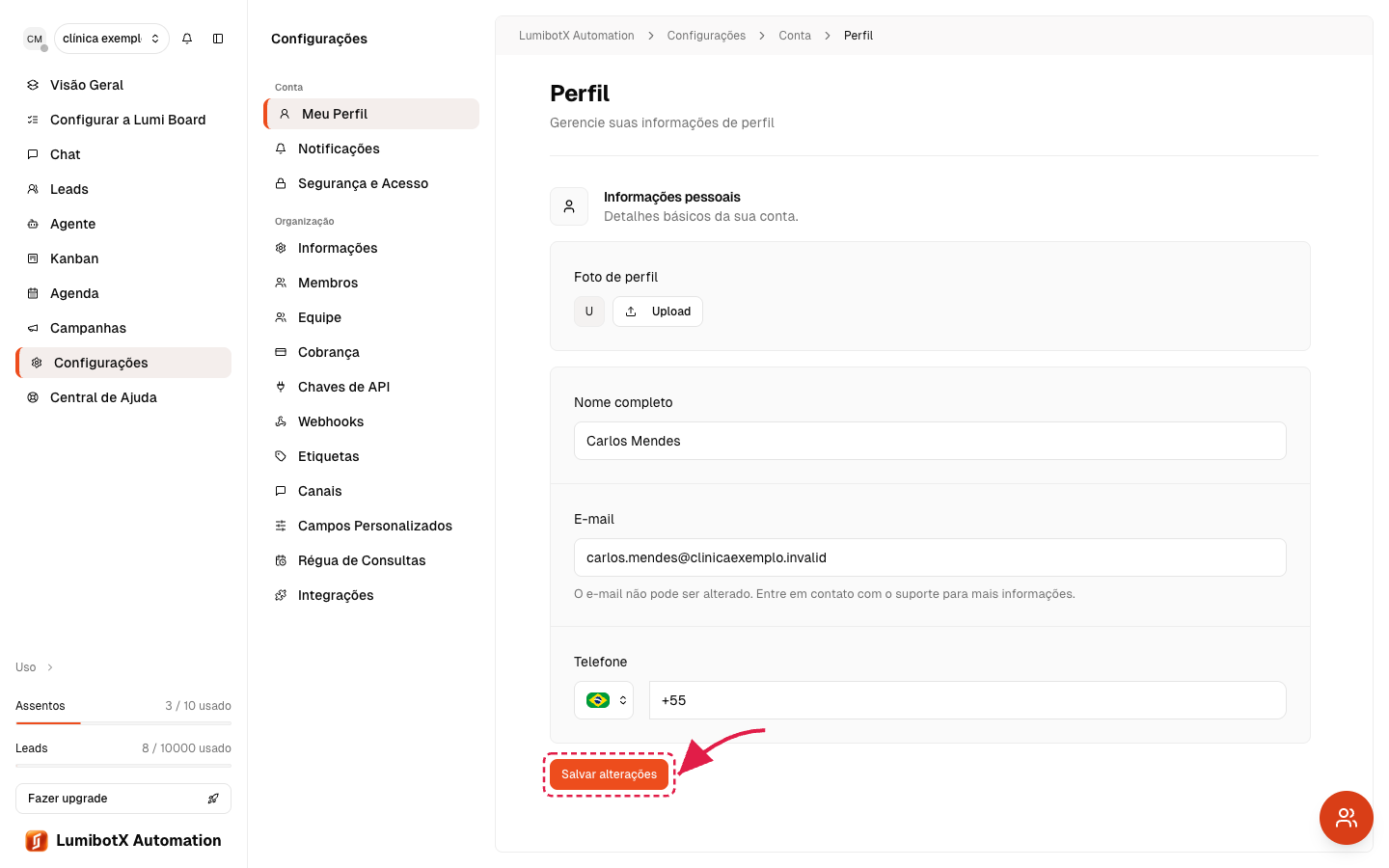The width and height of the screenshot is (1389, 868).
Task: Click the Upload photo button
Action: coord(658,312)
